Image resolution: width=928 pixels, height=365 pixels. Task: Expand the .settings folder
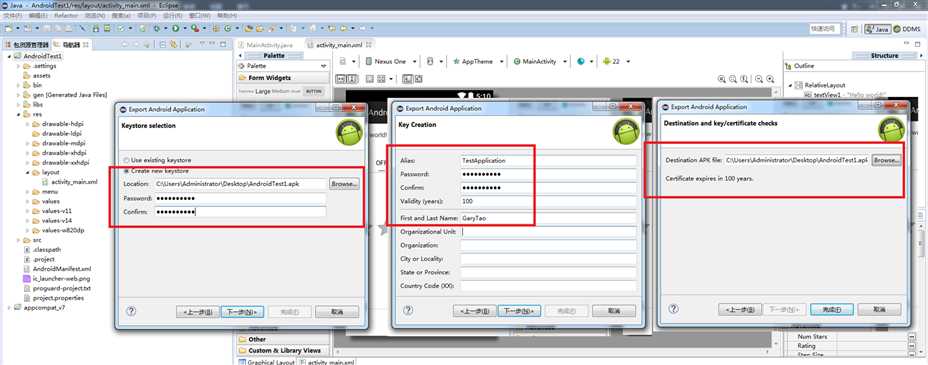(19, 66)
